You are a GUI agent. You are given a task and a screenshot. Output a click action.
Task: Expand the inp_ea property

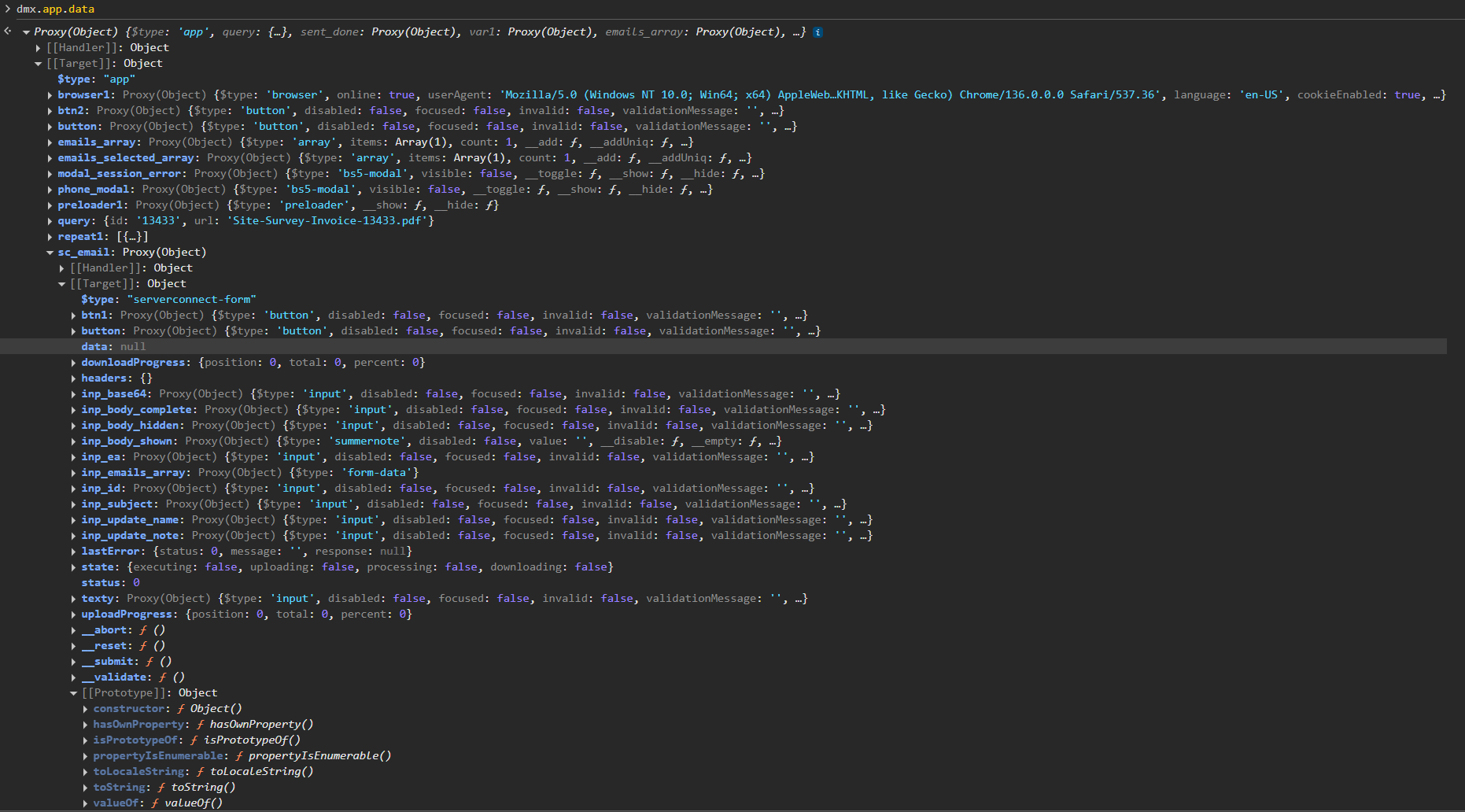(73, 457)
